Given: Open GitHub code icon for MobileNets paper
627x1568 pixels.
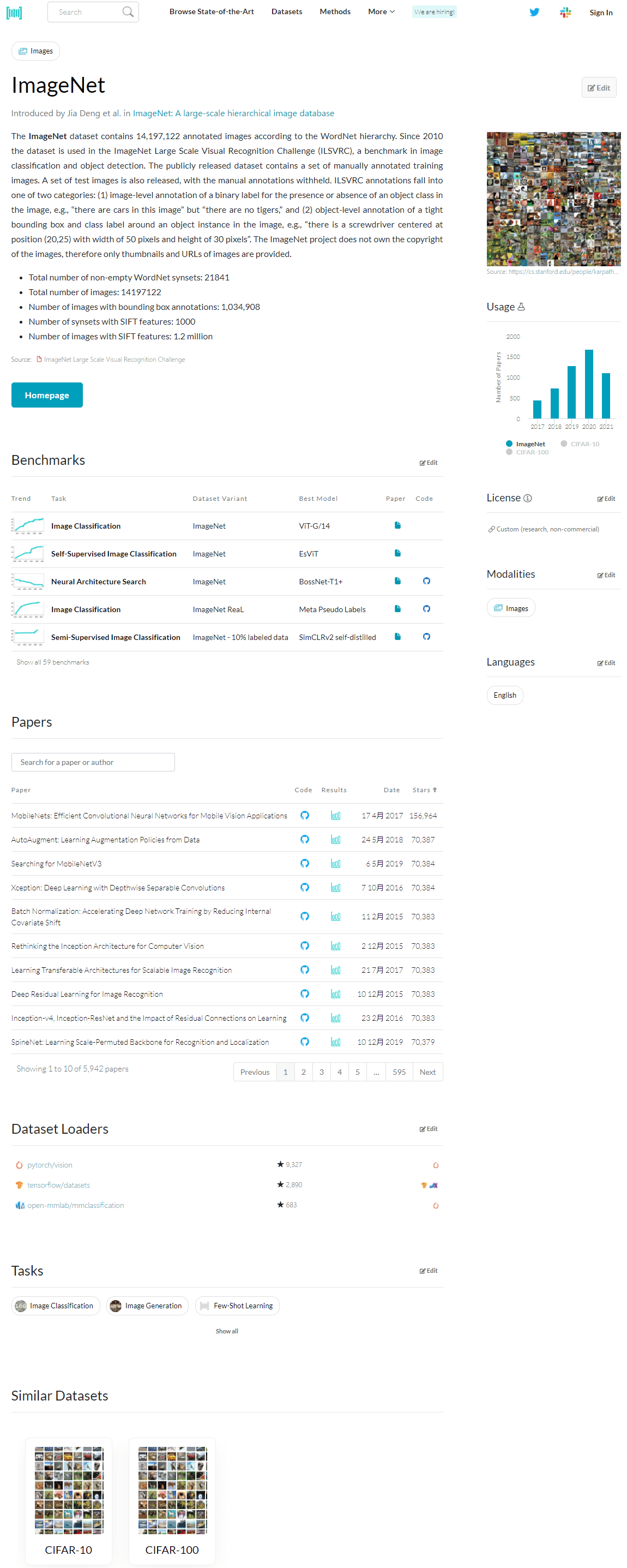Looking at the screenshot, I should 305,815.
